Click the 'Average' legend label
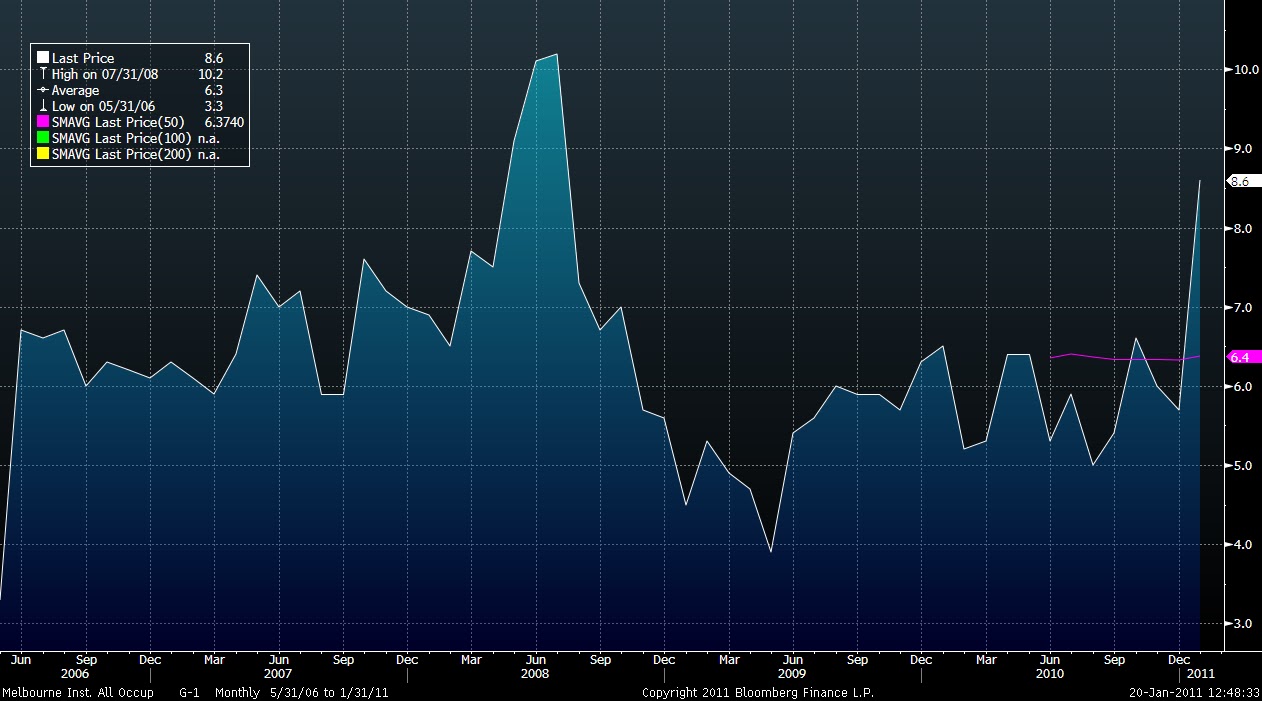1262x701 pixels. coord(75,91)
